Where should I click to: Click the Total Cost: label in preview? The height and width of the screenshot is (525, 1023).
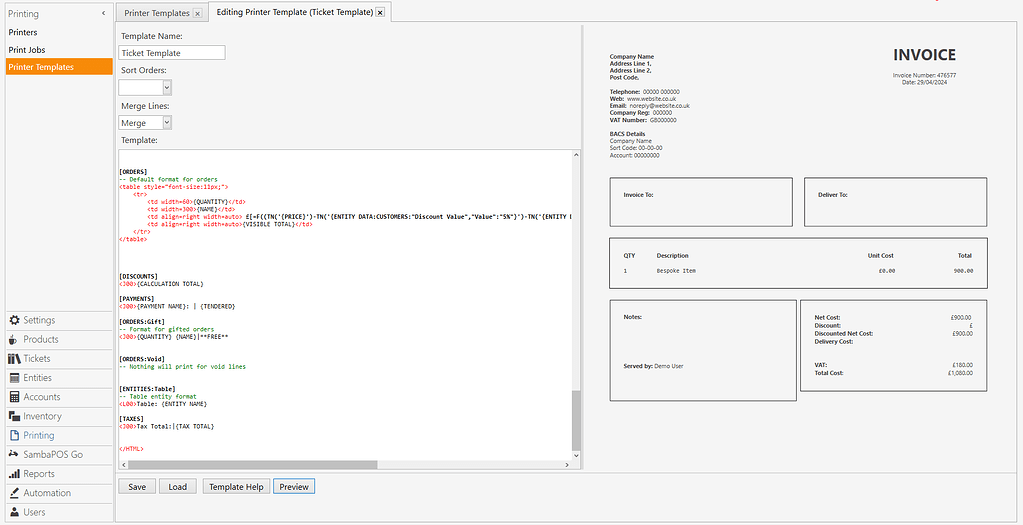click(x=829, y=373)
